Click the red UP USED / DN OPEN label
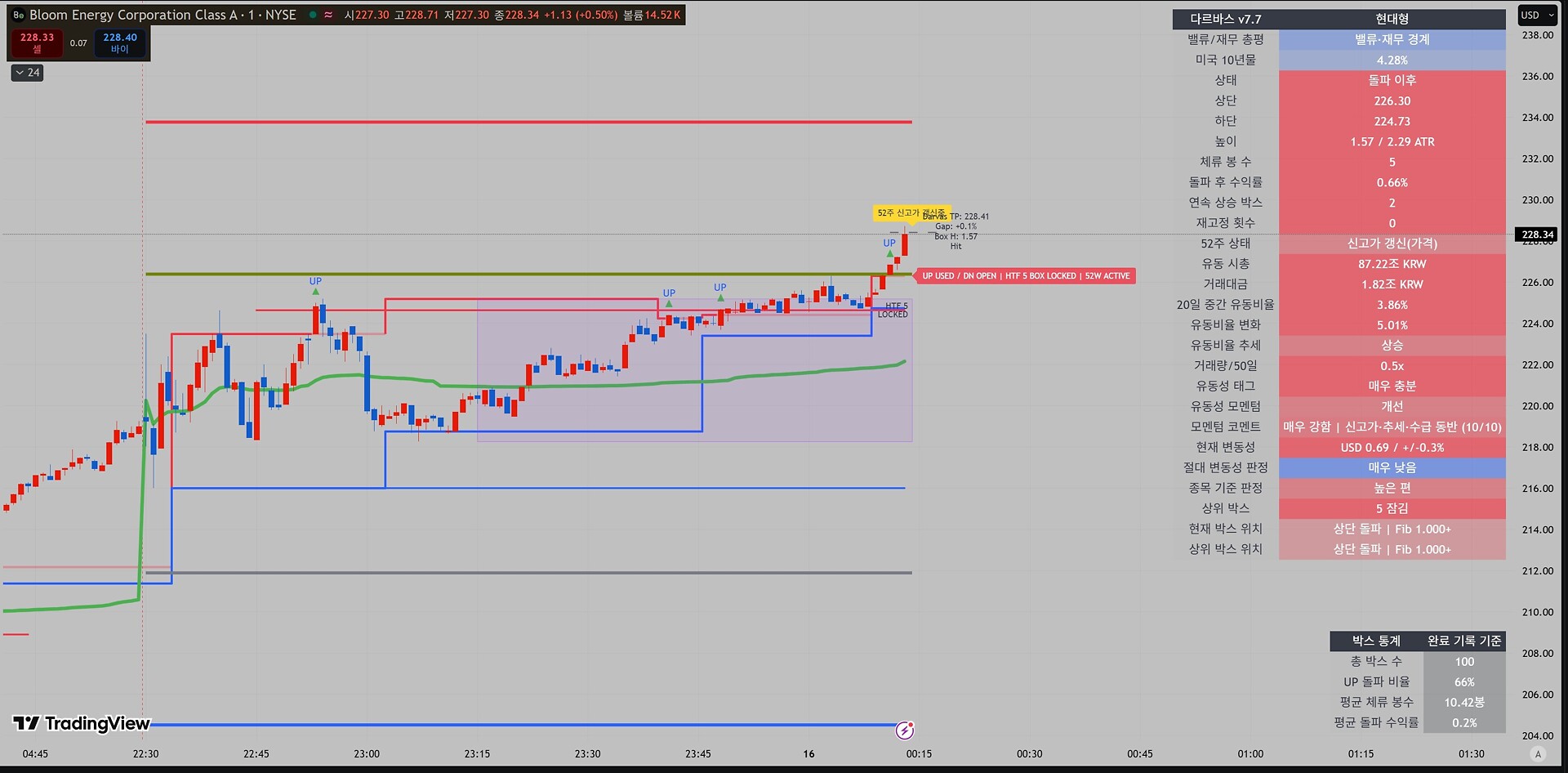Image resolution: width=1568 pixels, height=773 pixels. point(1026,276)
